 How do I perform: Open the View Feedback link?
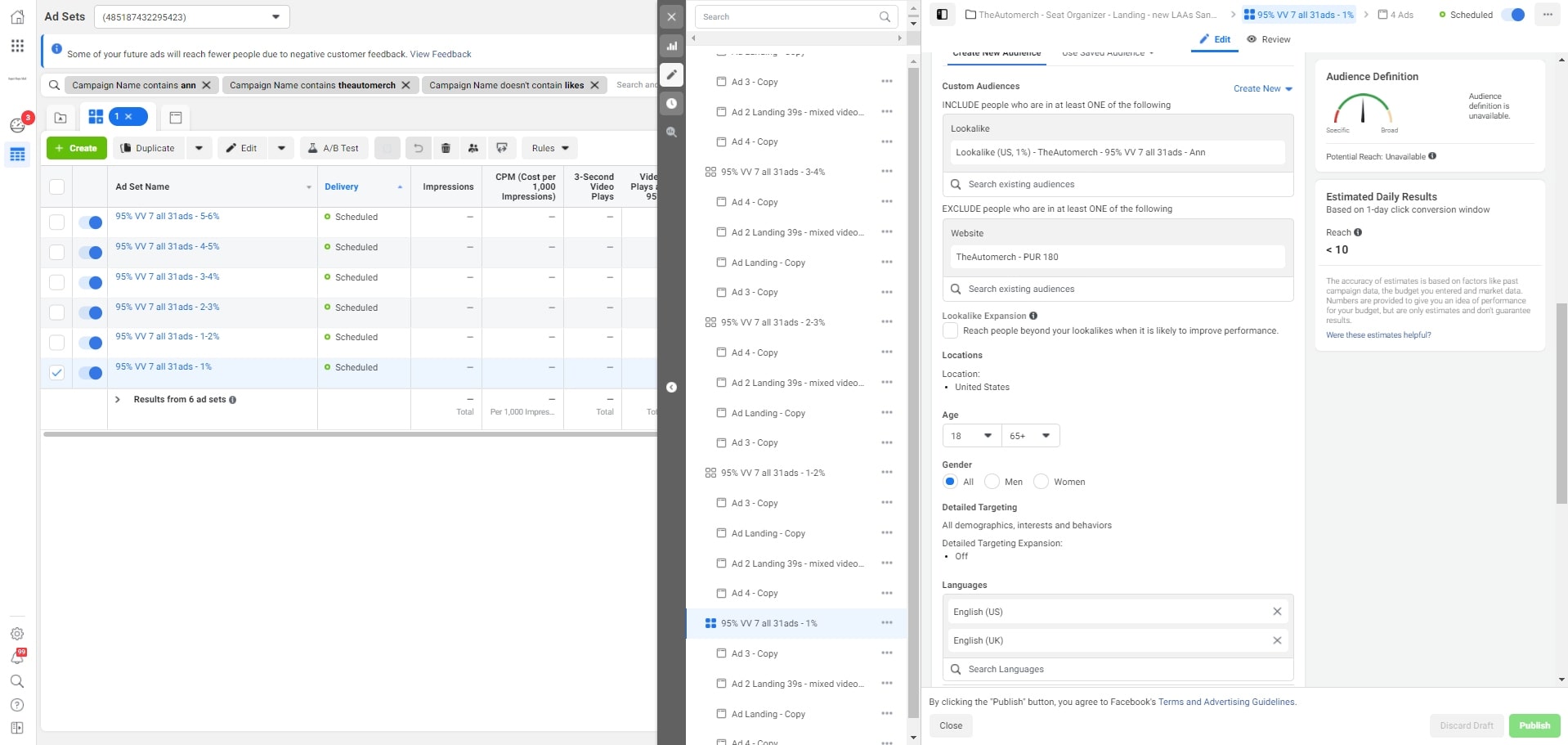(x=441, y=54)
